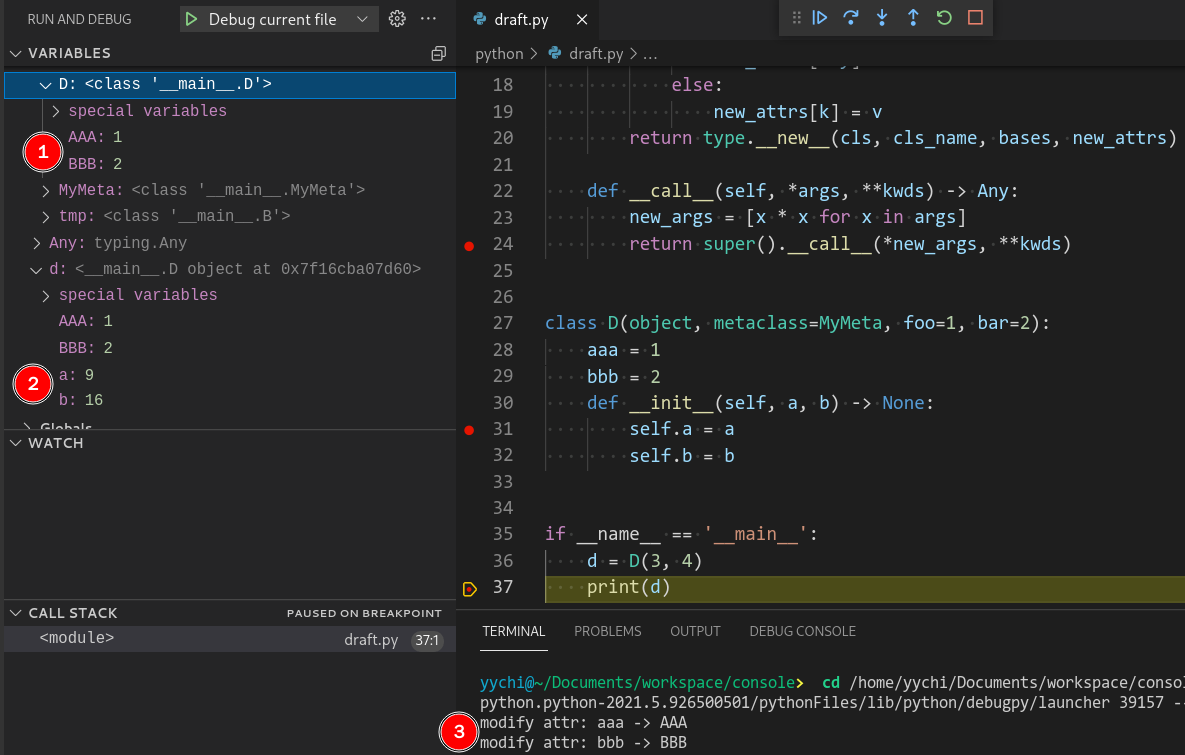Expand the tmp variable entry
Image resolution: width=1185 pixels, height=755 pixels.
point(46,216)
